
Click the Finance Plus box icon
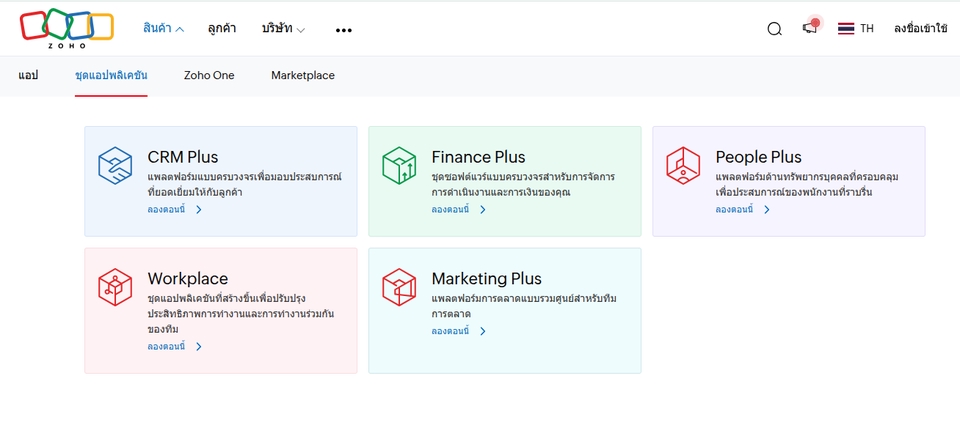(399, 165)
